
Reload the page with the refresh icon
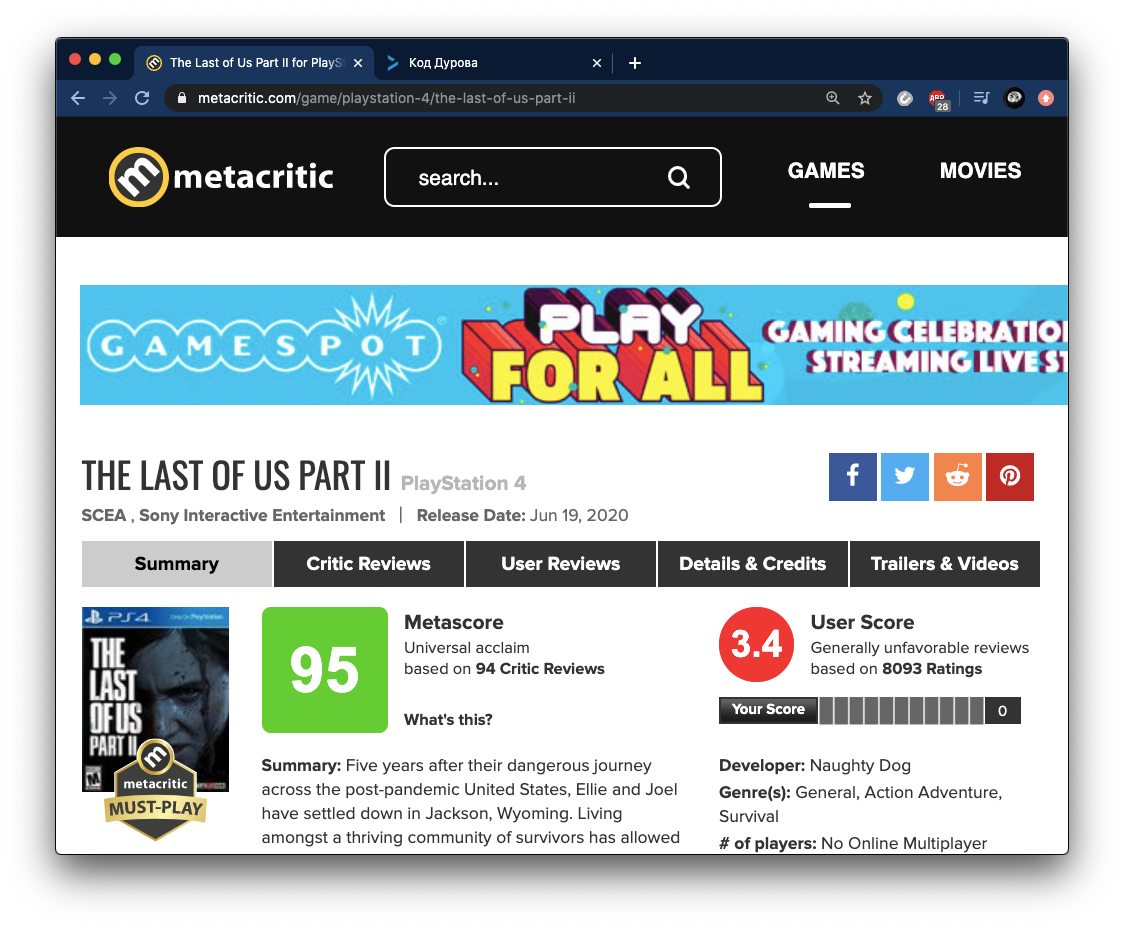(142, 98)
